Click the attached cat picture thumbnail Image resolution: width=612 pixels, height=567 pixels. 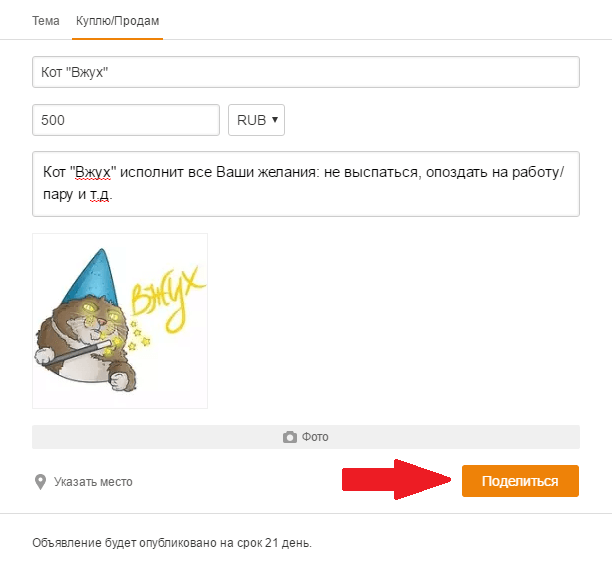tap(120, 321)
